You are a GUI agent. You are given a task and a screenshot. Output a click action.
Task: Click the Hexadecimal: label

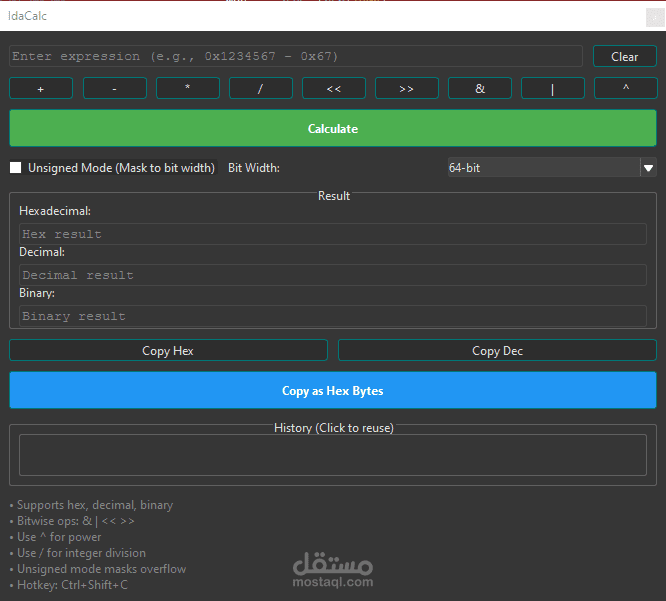[x=55, y=211]
